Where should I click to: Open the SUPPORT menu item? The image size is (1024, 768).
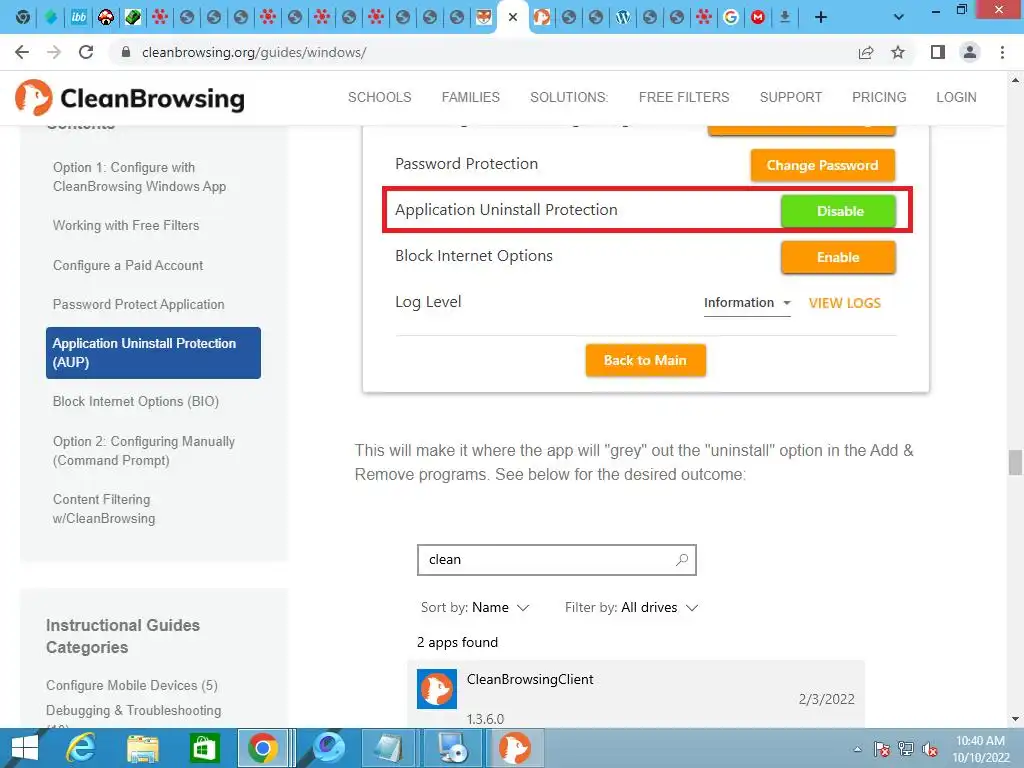pyautogui.click(x=790, y=97)
